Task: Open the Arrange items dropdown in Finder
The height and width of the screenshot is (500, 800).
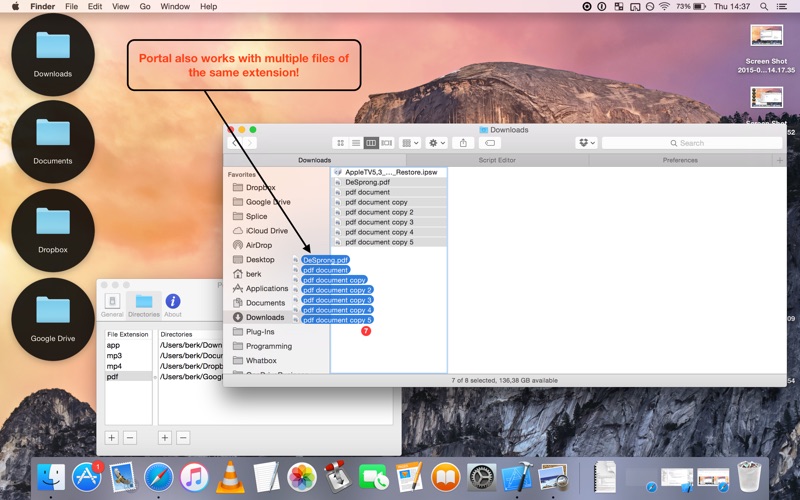Action: [x=410, y=143]
